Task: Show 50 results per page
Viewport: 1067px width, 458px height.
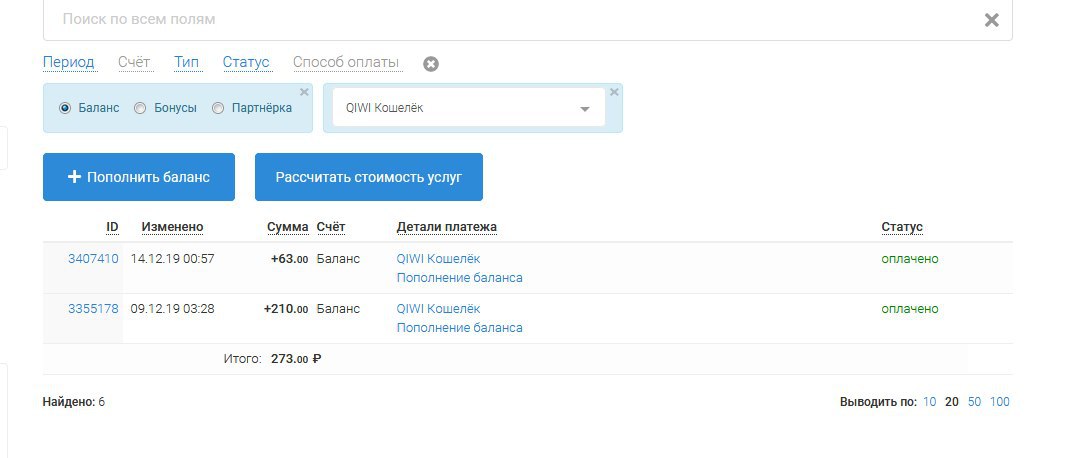Action: tap(974, 402)
